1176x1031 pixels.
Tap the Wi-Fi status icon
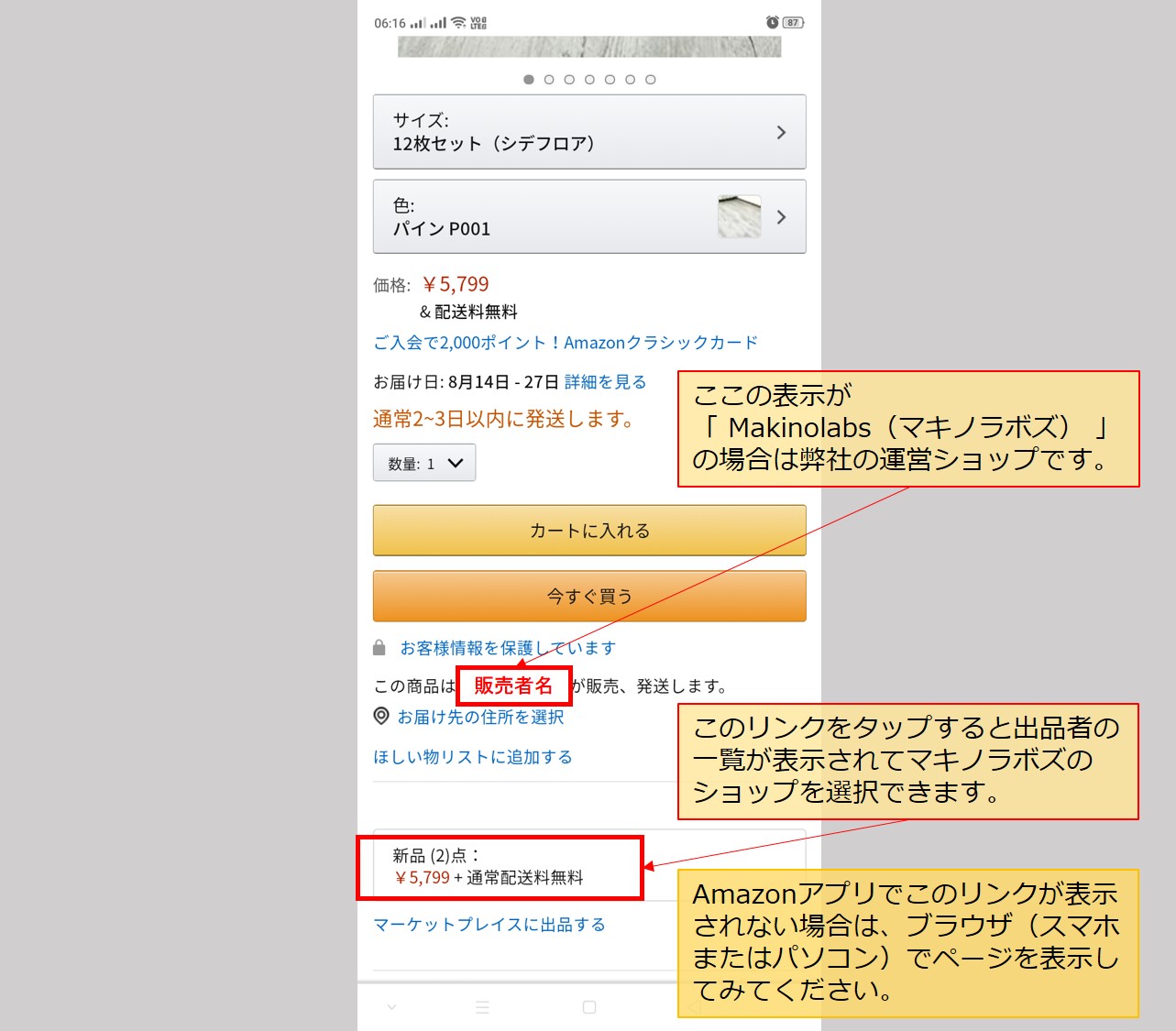click(x=458, y=23)
